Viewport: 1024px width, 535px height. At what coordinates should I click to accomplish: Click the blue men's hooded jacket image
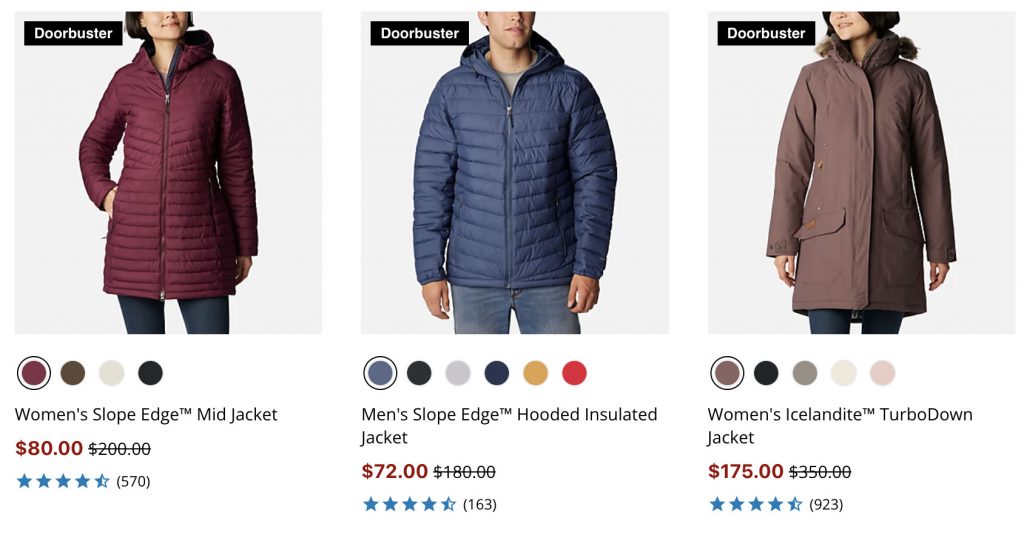coord(514,173)
